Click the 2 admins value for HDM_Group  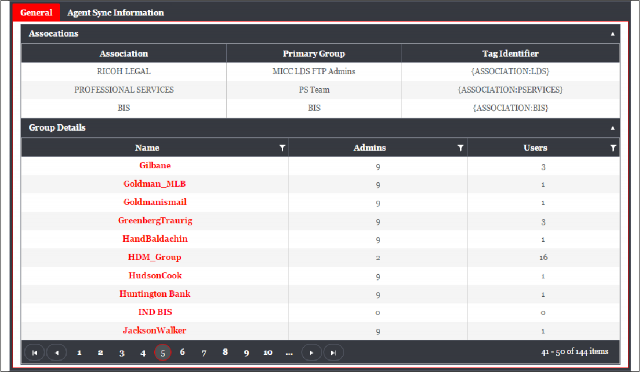click(x=378, y=258)
